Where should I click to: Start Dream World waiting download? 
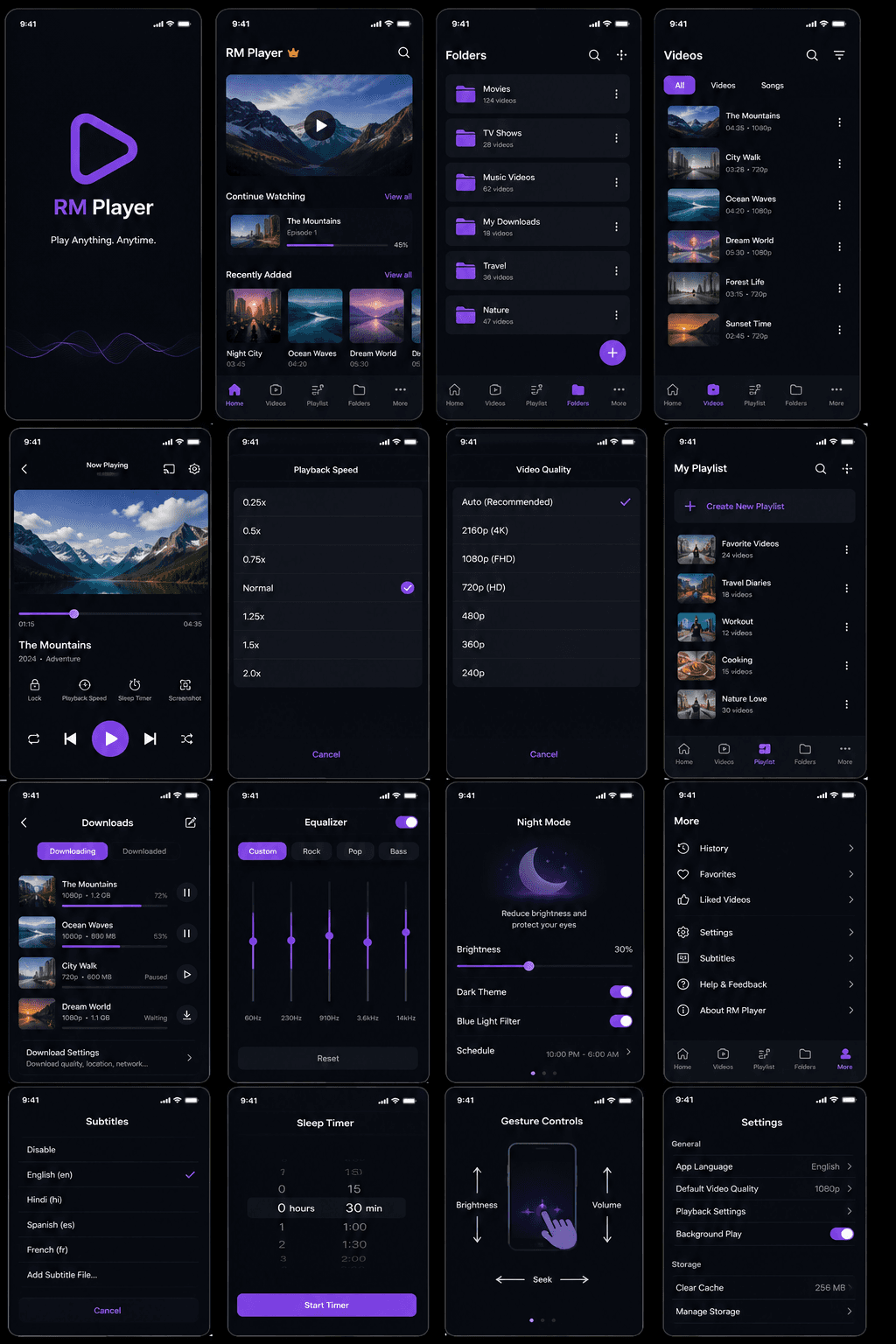pos(186,1015)
